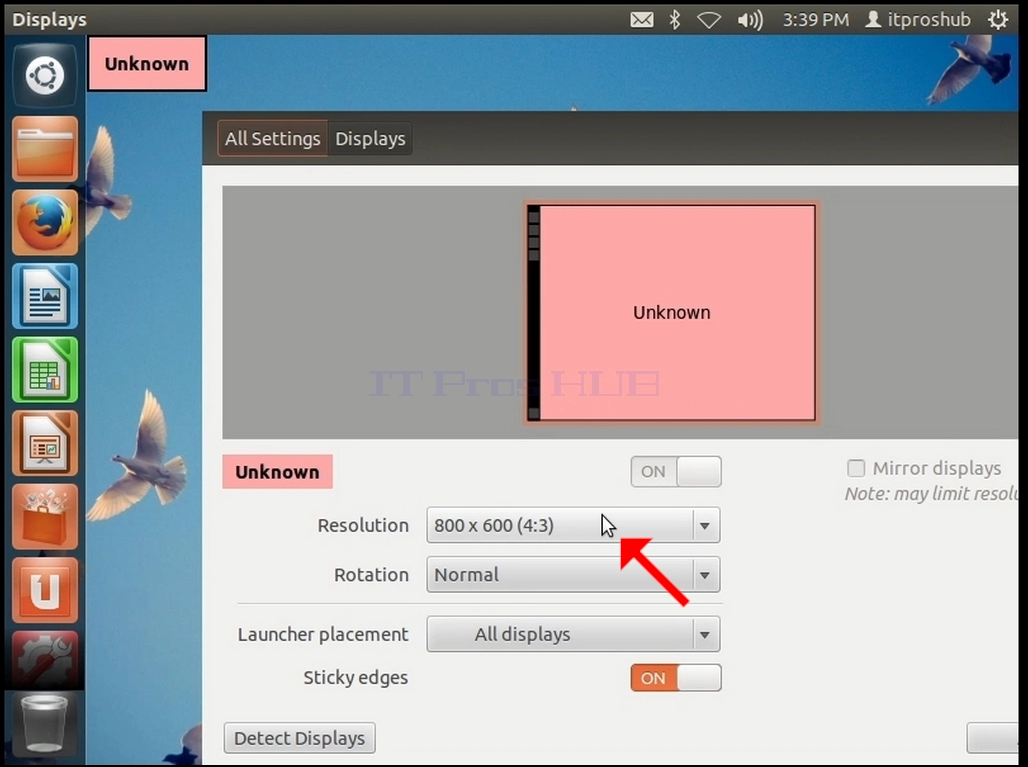The height and width of the screenshot is (767, 1028).
Task: Select the Displays breadcrumb button
Action: point(370,138)
